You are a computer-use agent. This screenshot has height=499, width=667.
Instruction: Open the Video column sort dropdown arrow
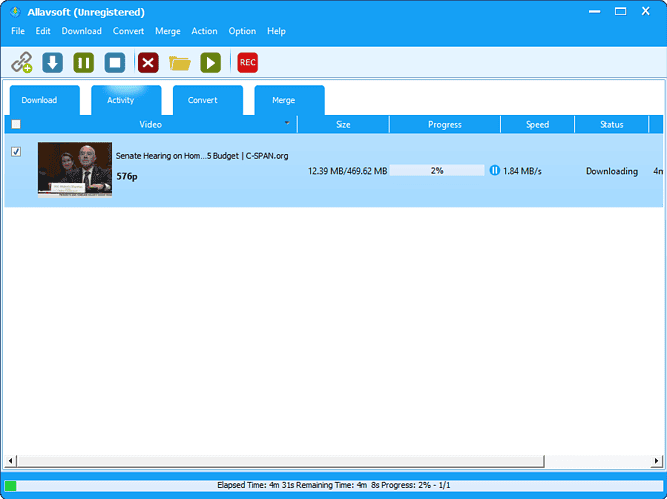(287, 123)
